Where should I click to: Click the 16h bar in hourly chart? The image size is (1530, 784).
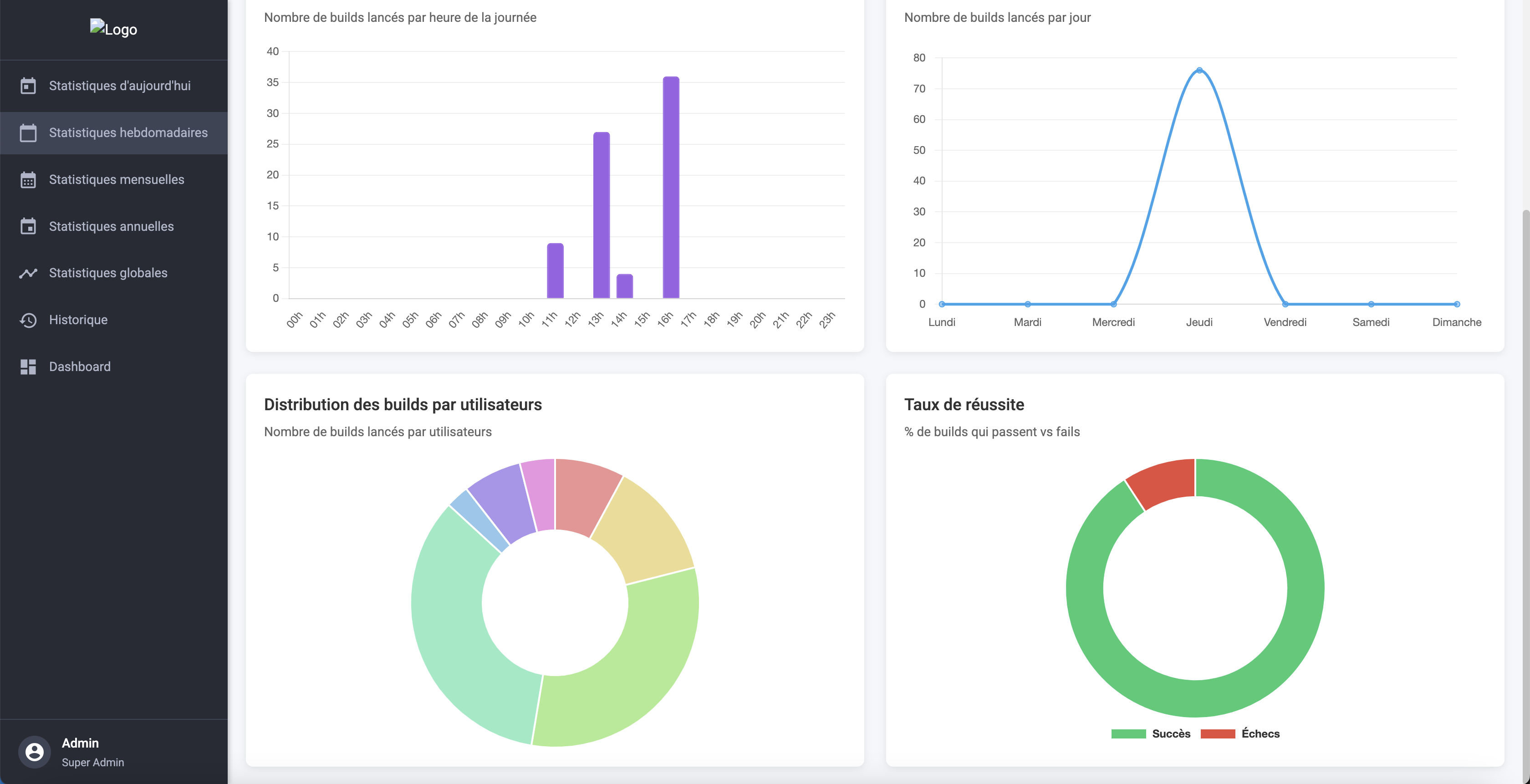pos(671,187)
